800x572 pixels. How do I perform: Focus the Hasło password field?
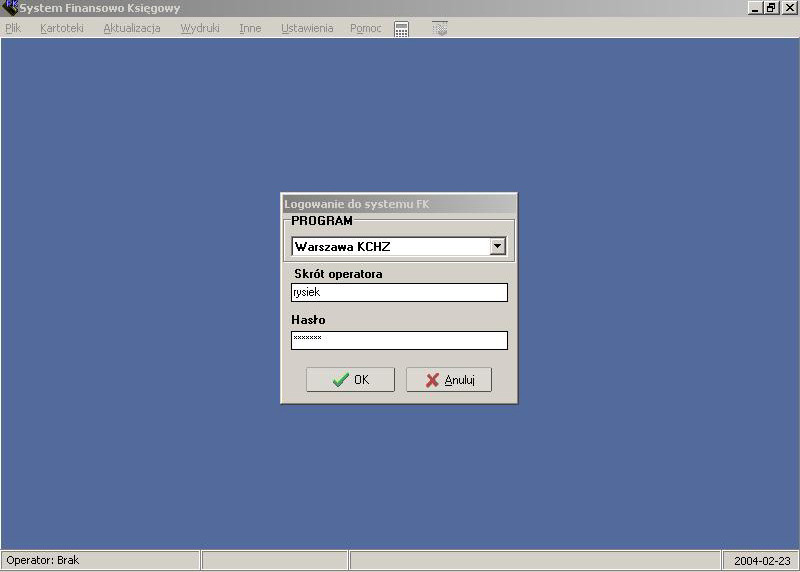[399, 340]
